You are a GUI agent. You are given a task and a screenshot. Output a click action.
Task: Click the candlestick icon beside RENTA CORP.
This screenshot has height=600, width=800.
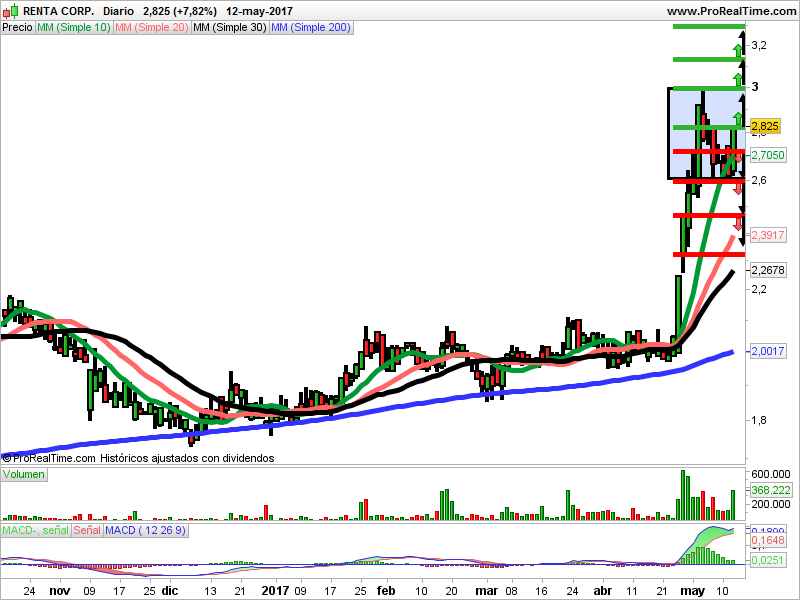click(10, 11)
